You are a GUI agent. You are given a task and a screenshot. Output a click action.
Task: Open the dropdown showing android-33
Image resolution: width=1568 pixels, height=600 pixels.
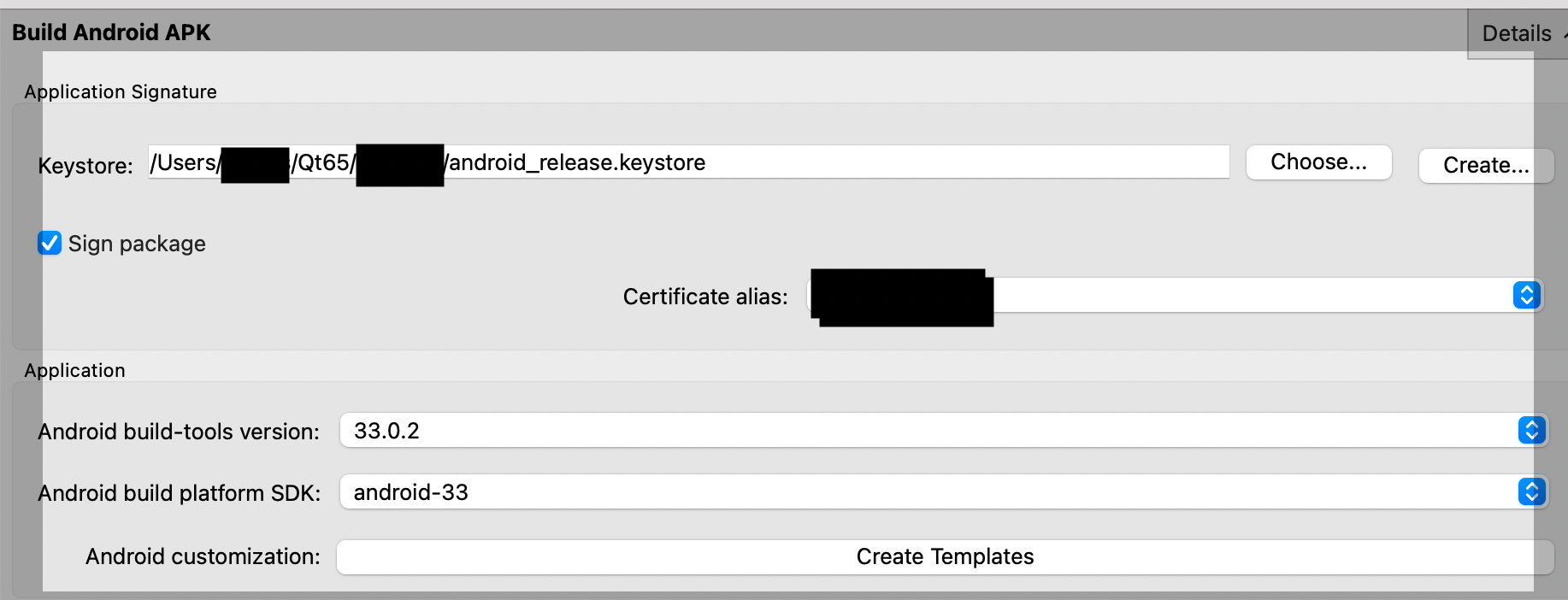(x=923, y=492)
